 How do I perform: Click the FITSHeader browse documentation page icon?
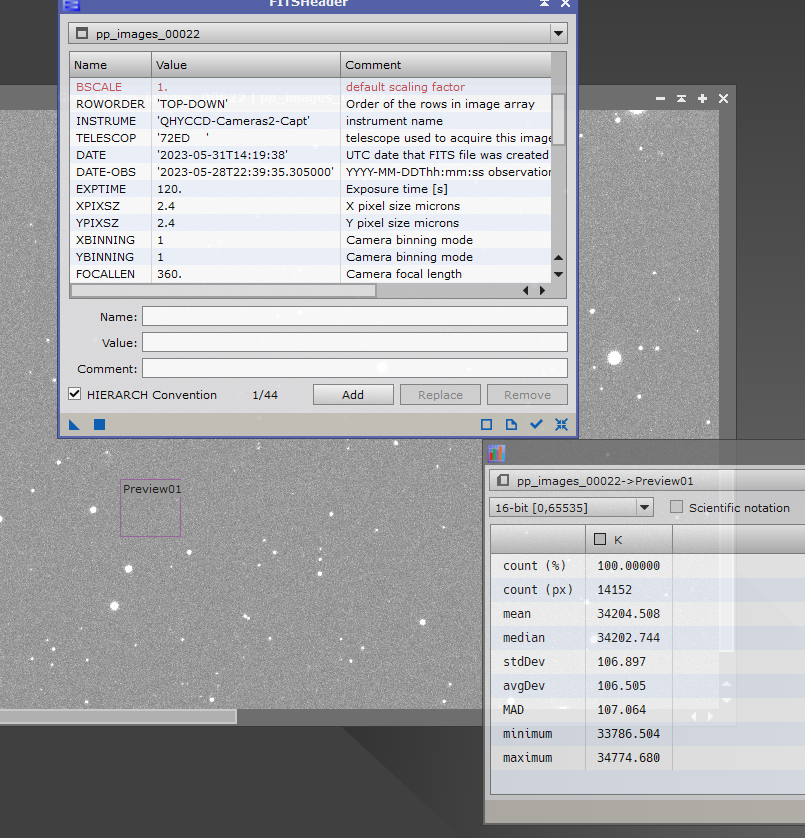coord(512,424)
